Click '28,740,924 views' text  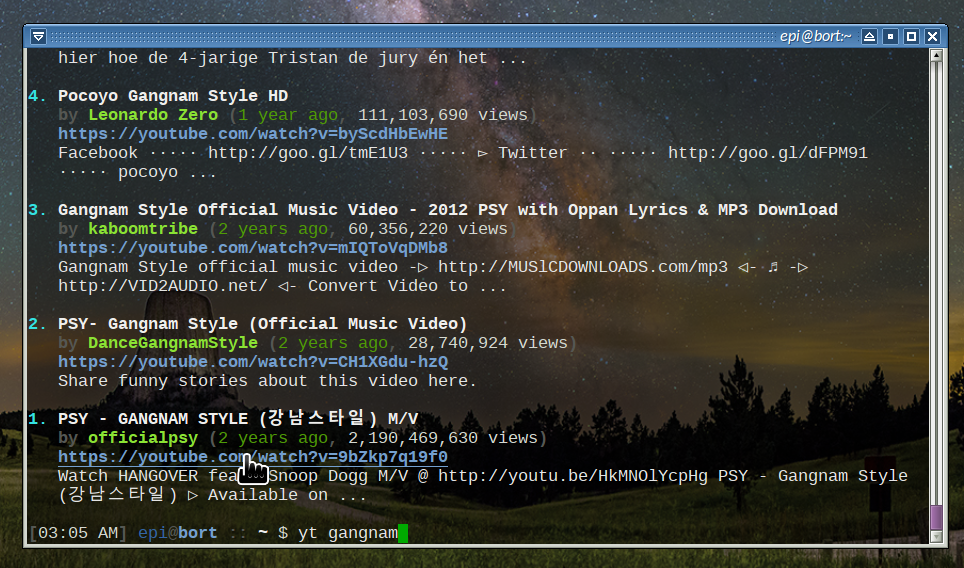point(488,342)
